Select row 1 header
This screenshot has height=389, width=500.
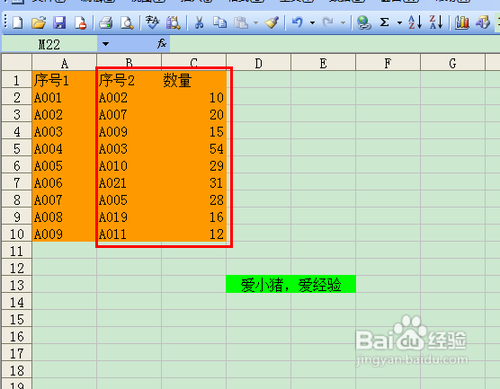17,80
